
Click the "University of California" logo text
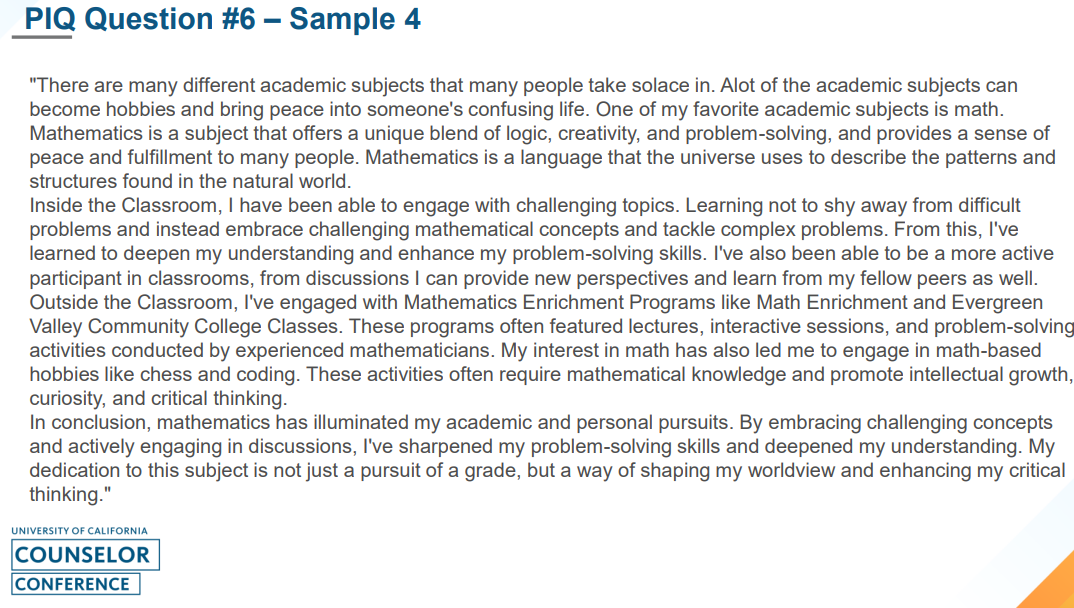(79, 531)
